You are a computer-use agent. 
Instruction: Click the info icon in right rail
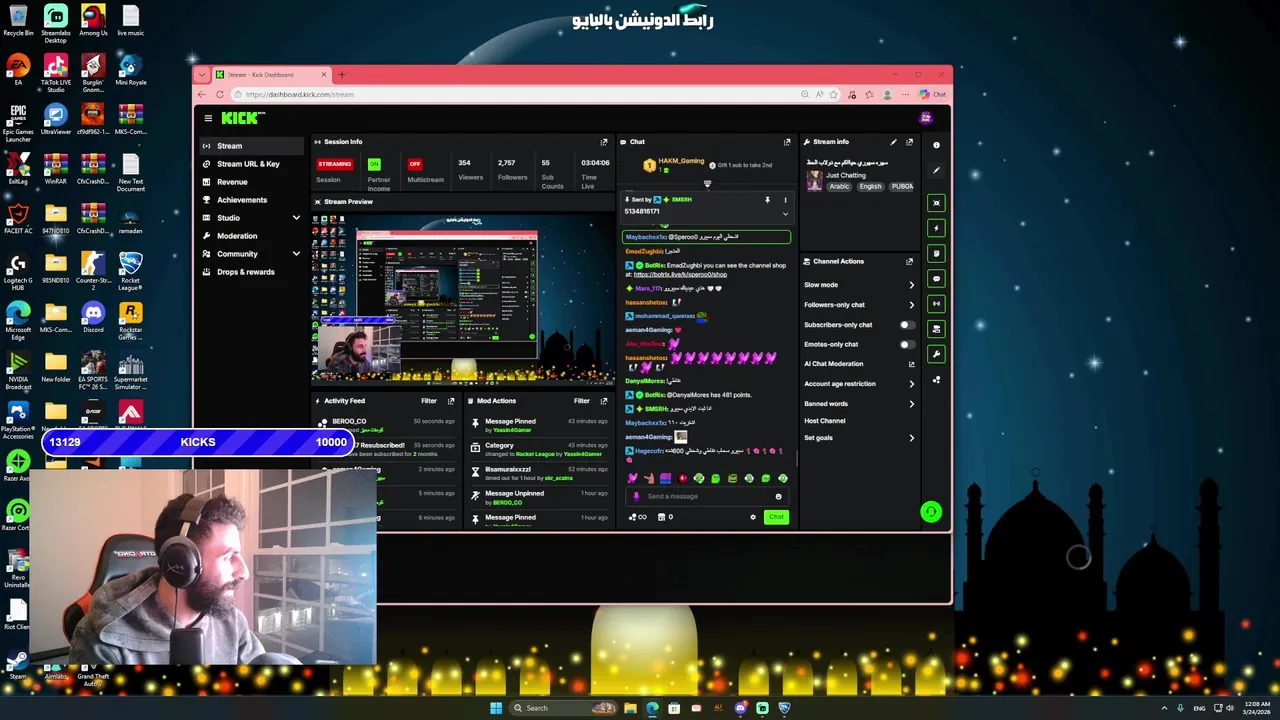[x=936, y=145]
